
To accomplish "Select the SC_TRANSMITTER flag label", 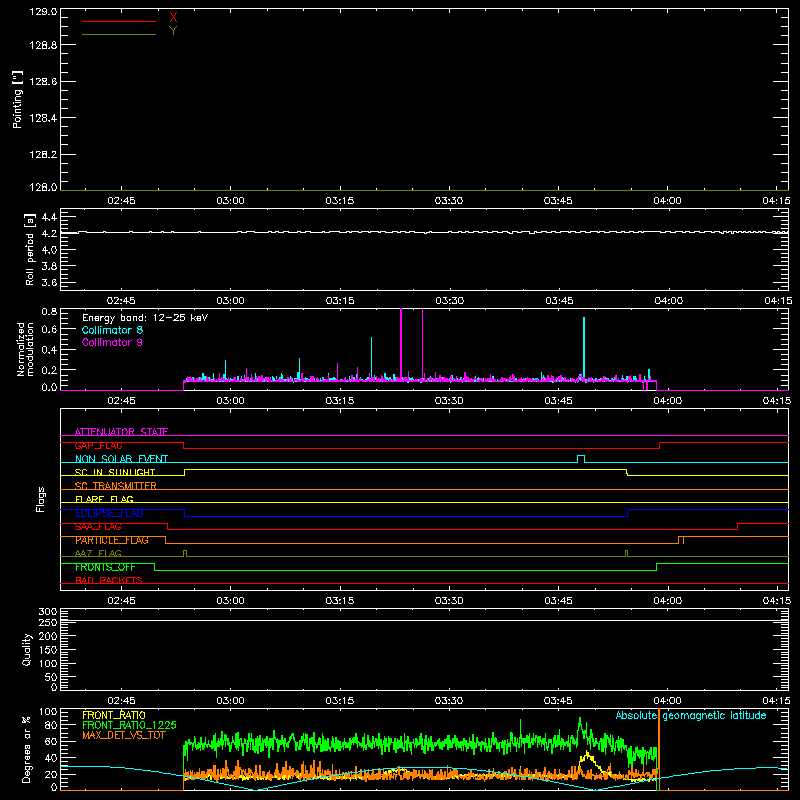I will (x=116, y=486).
